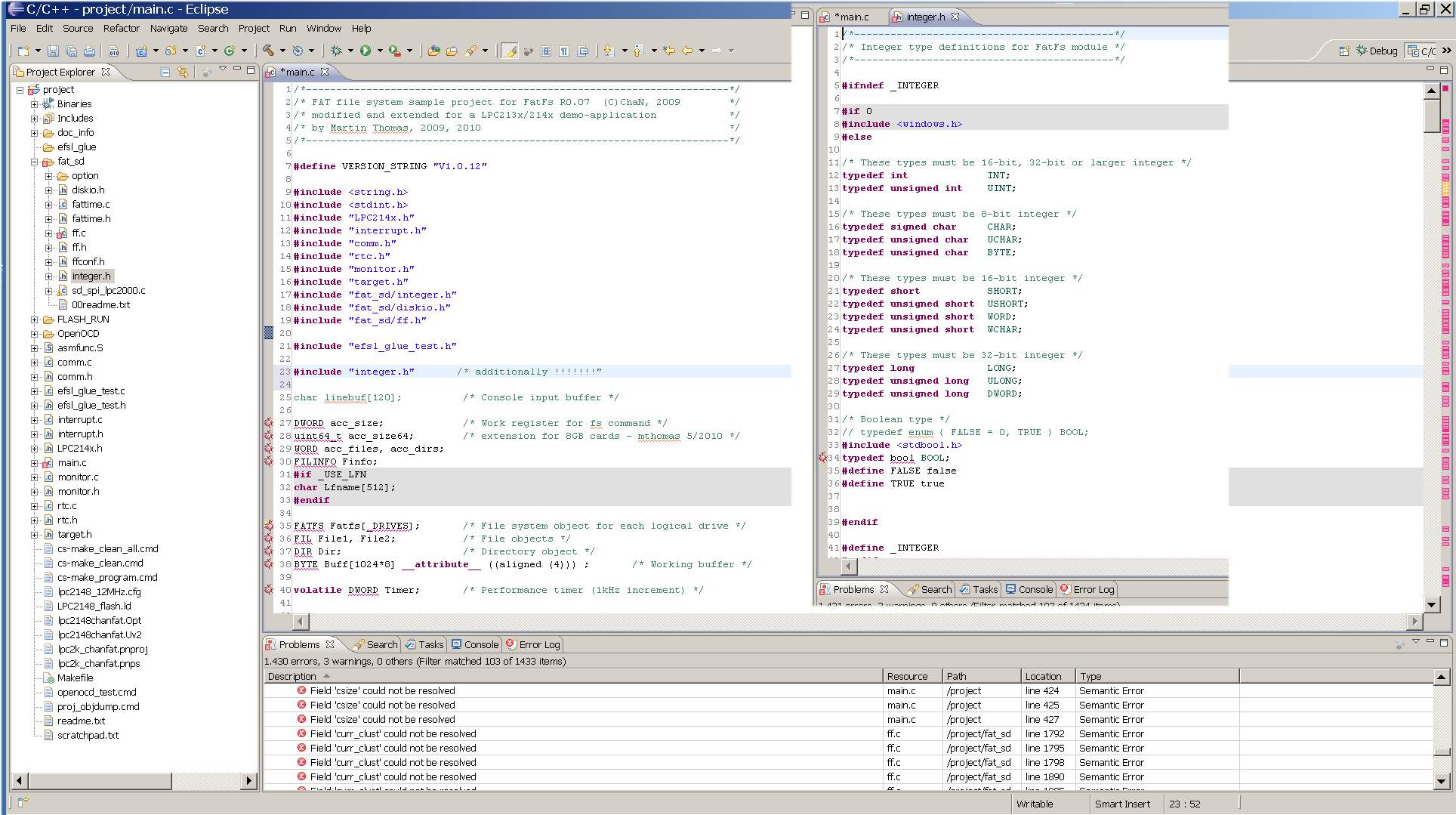Image resolution: width=1456 pixels, height=815 pixels.
Task: Click the Open Perspective icon
Action: click(x=1344, y=51)
